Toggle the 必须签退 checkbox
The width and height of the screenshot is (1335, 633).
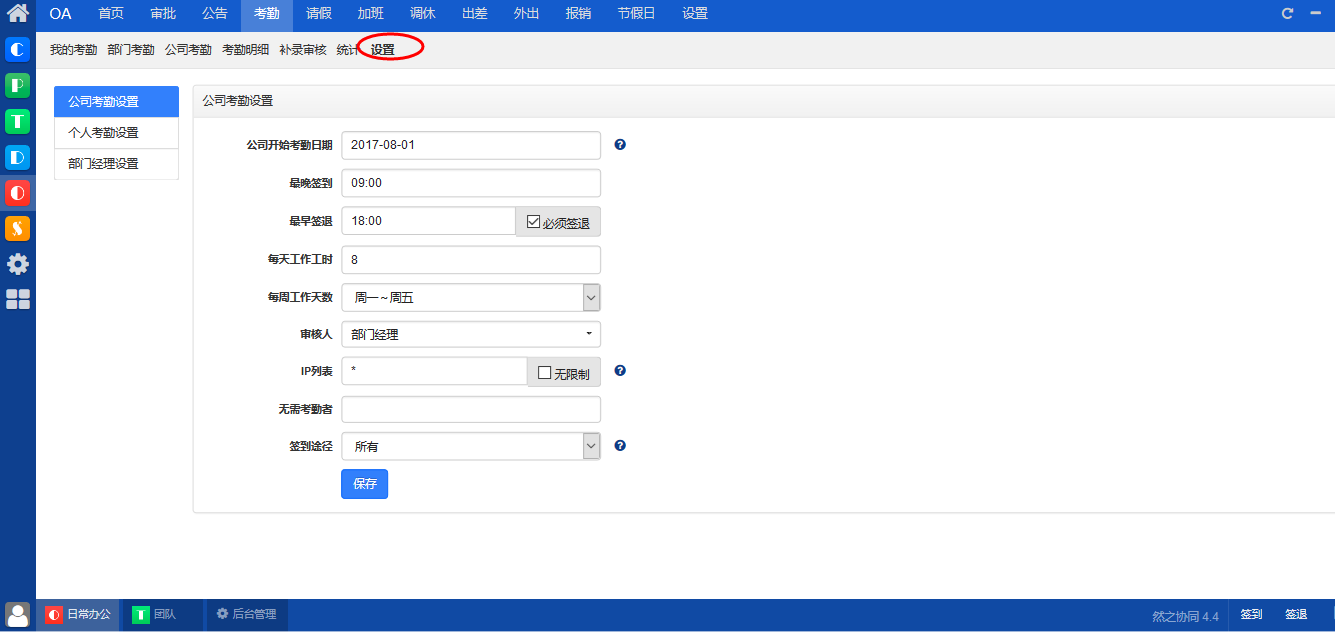pos(533,221)
